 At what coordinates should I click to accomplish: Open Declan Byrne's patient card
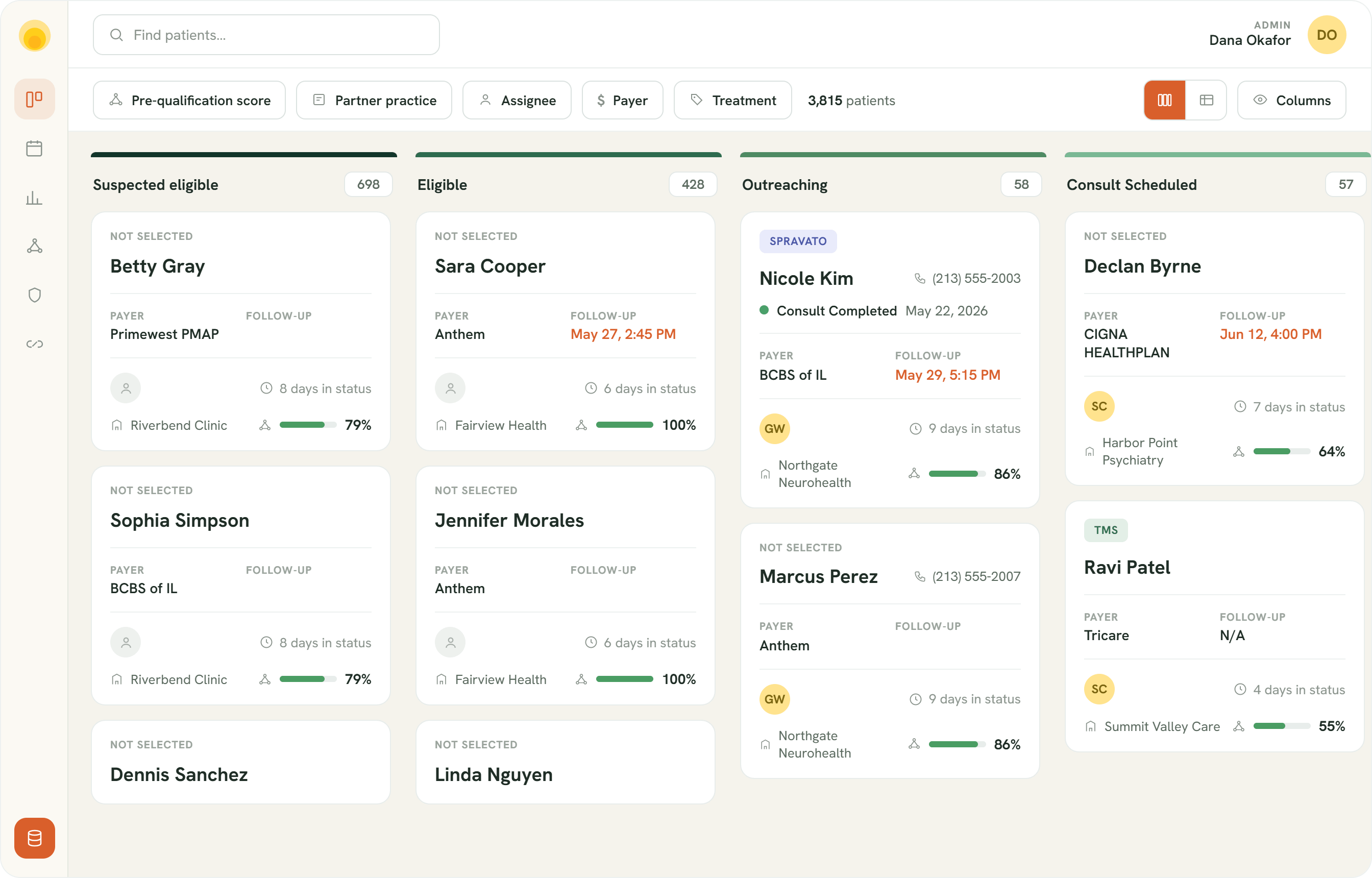coord(1214,349)
